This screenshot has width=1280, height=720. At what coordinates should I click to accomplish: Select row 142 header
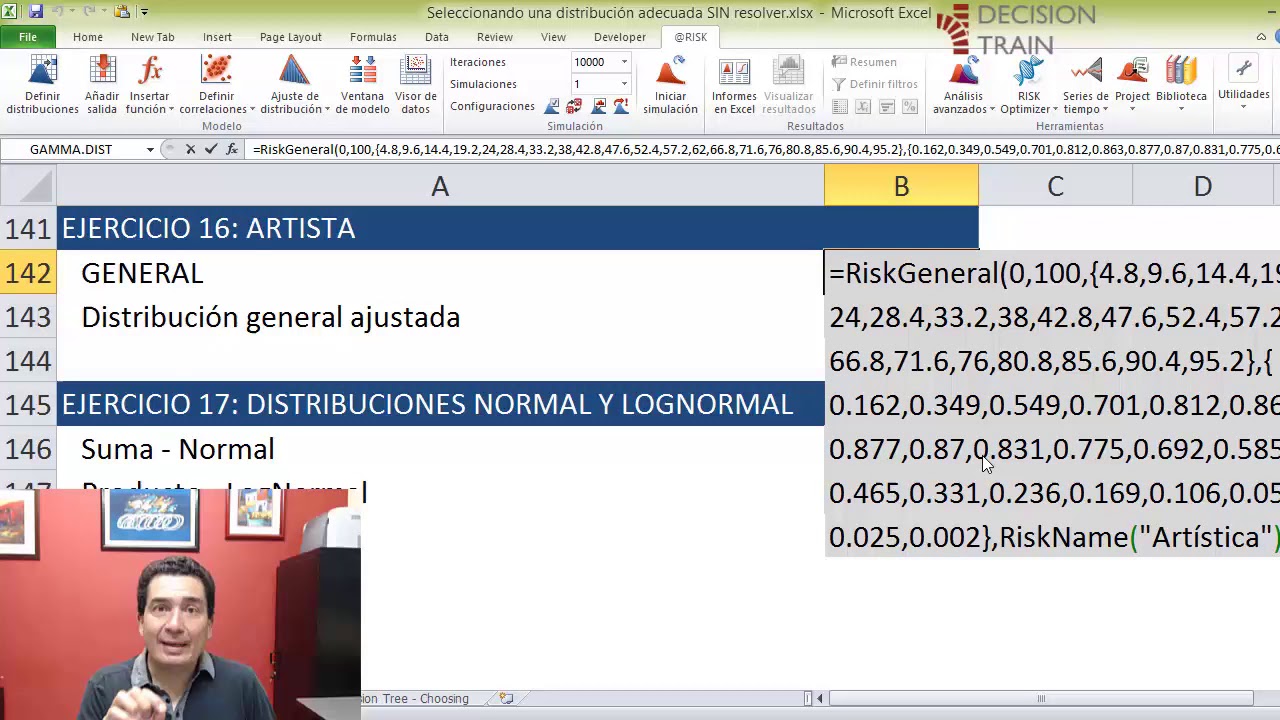[28, 273]
